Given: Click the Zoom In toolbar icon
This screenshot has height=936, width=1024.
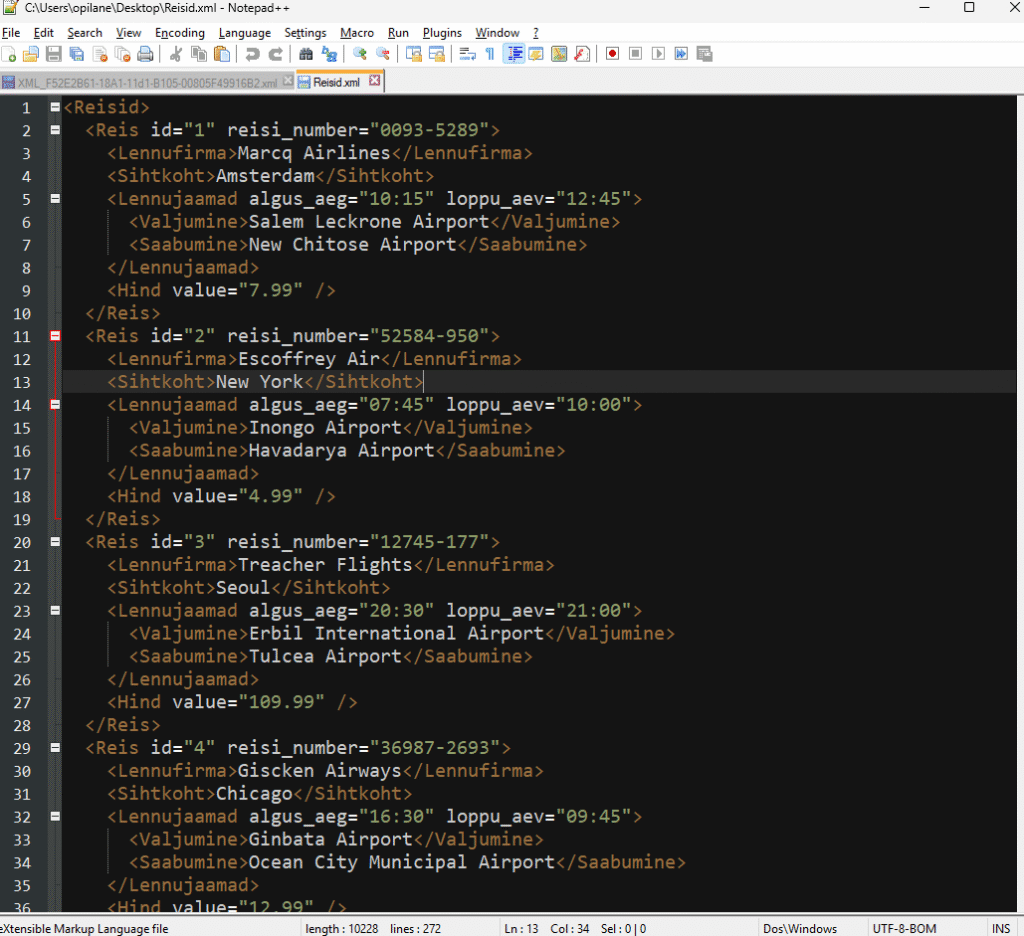Looking at the screenshot, I should pyautogui.click(x=360, y=54).
